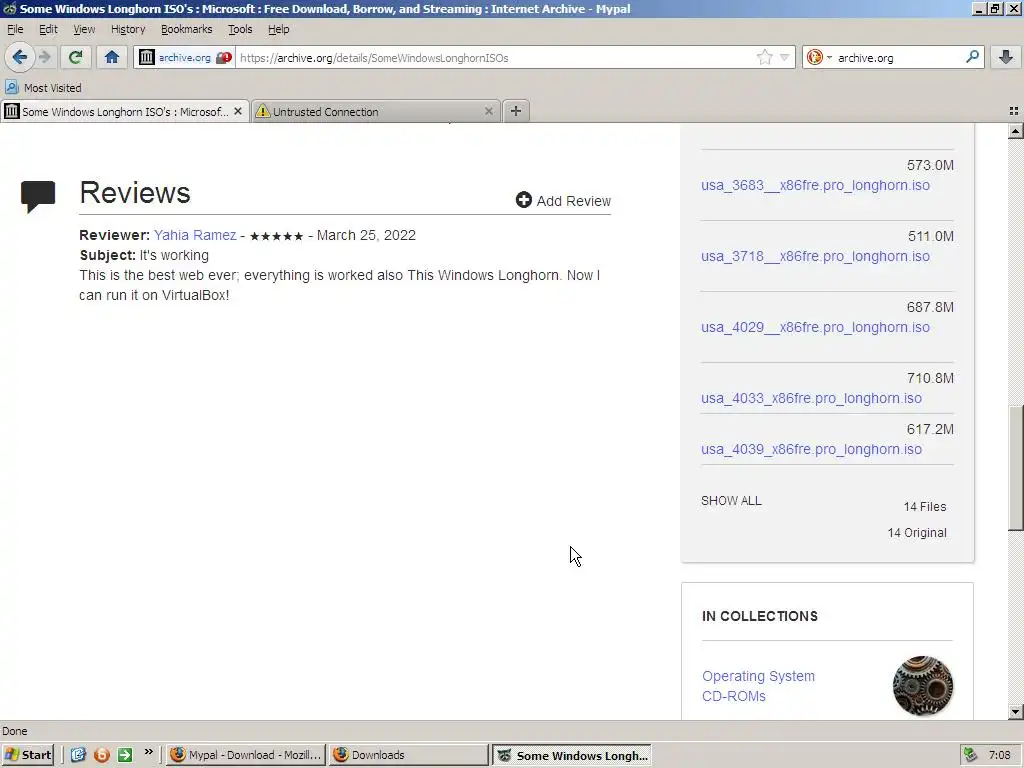Open the File menu
Image resolution: width=1024 pixels, height=768 pixels.
click(x=15, y=29)
